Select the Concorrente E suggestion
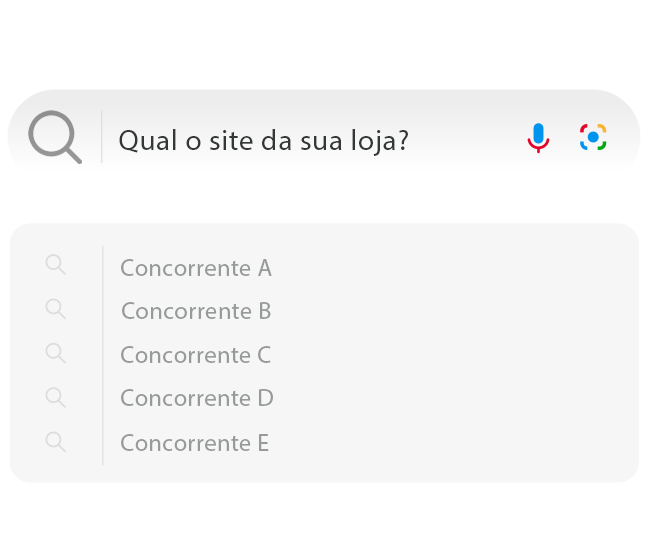The width and height of the screenshot is (648, 535). tap(195, 443)
